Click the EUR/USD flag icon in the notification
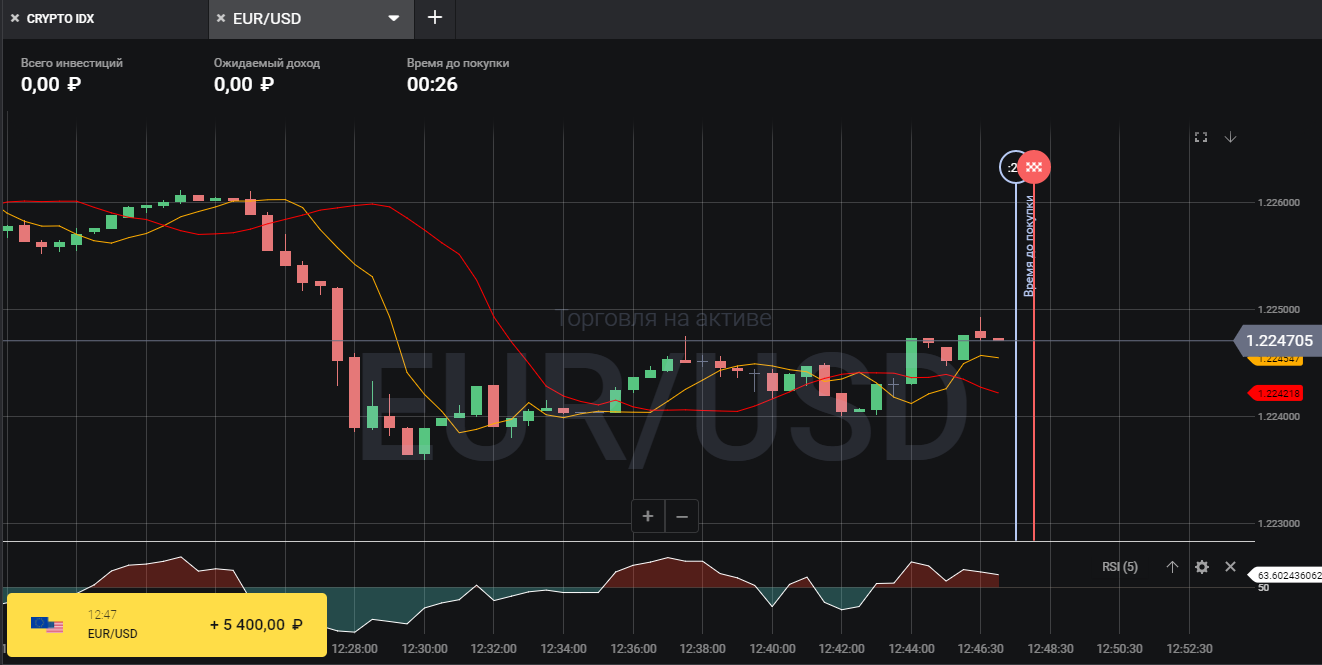Screen dimensions: 1322x665 (47, 625)
